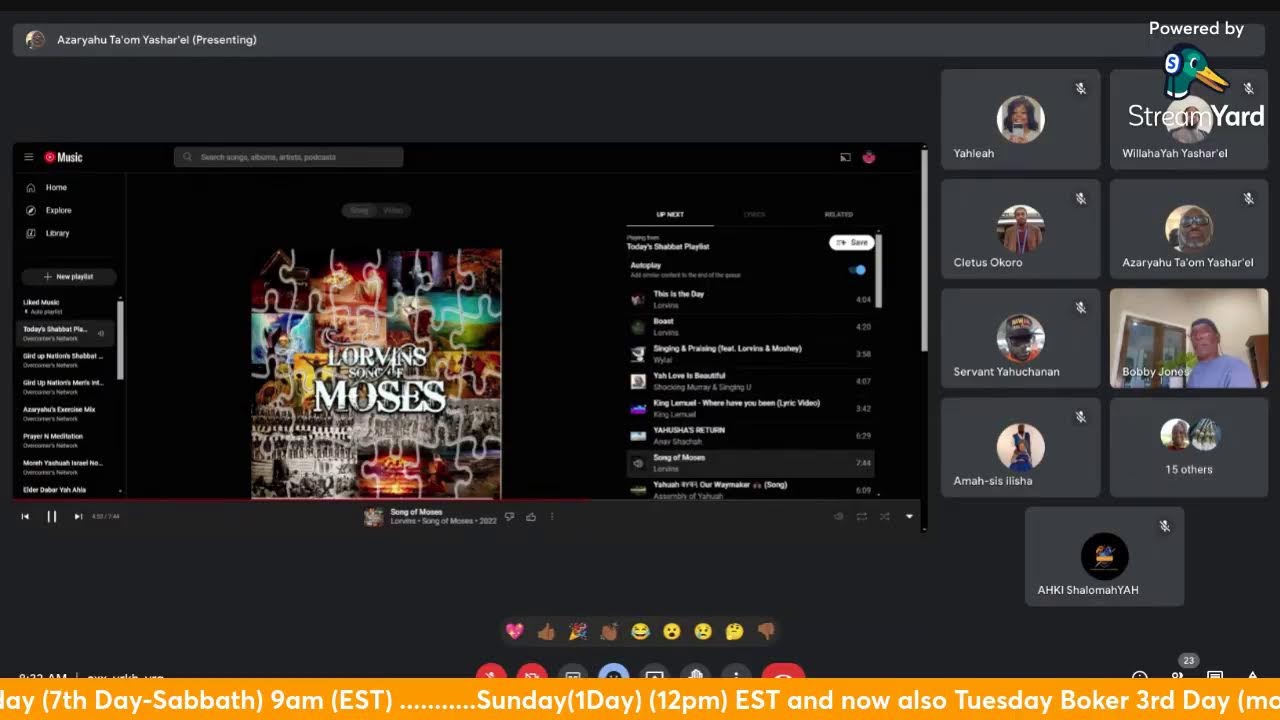This screenshot has height=720, width=1280.
Task: Select the Bobby Jones video tile
Action: tap(1189, 338)
